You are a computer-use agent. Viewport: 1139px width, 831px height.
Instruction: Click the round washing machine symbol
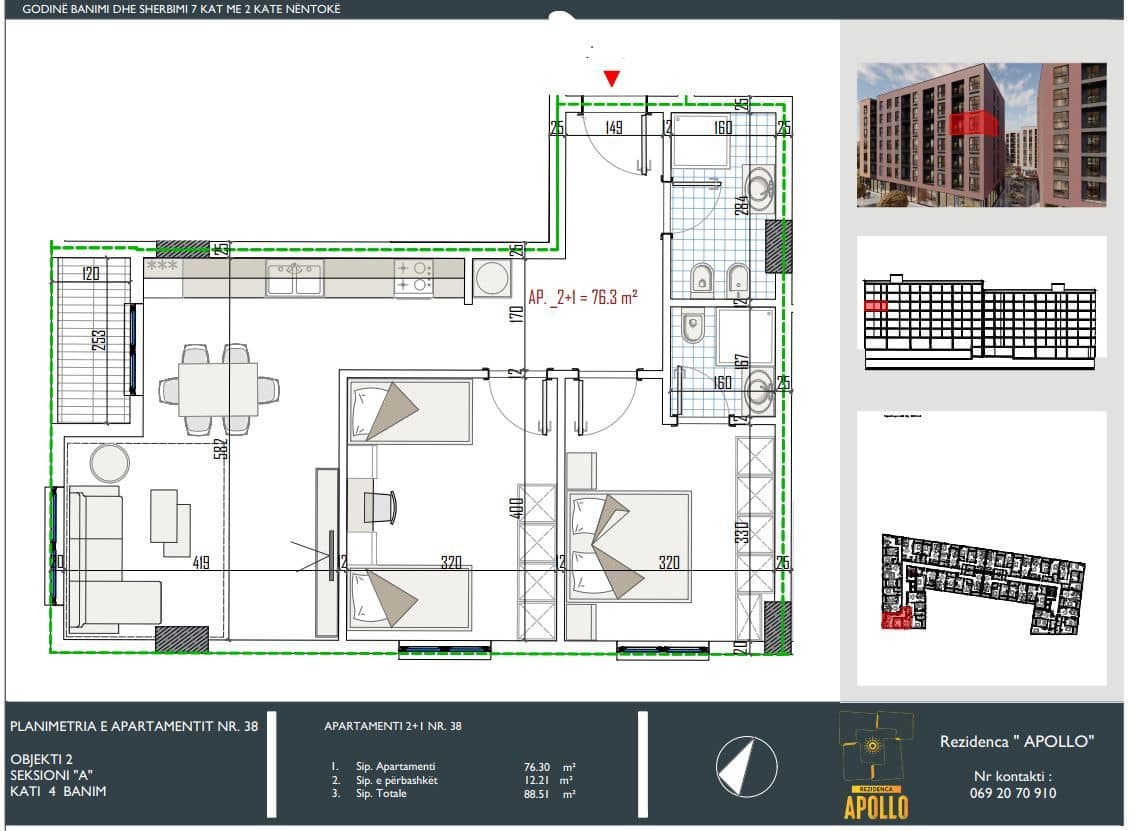[x=492, y=278]
